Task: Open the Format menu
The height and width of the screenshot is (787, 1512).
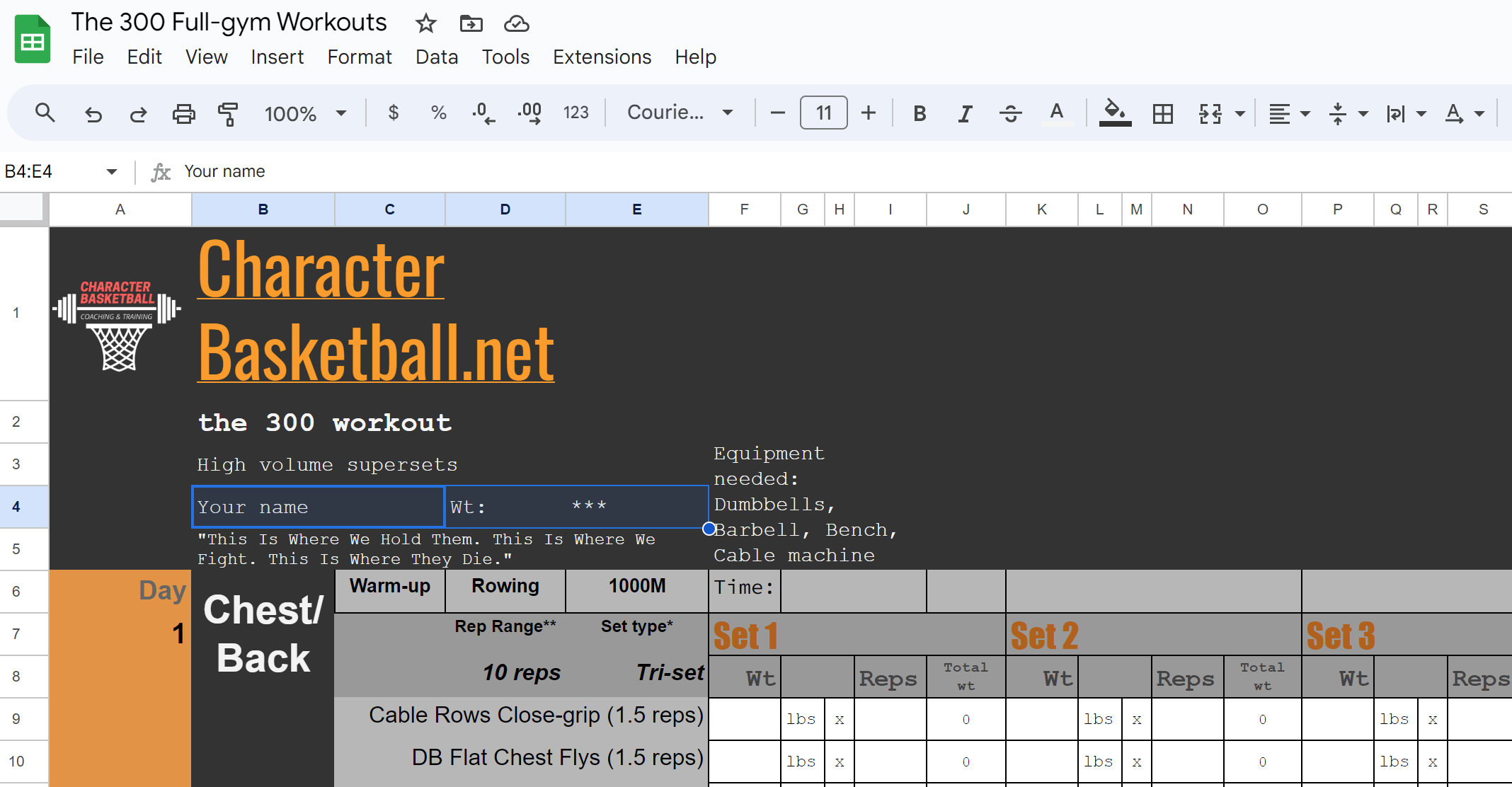Action: (x=360, y=57)
